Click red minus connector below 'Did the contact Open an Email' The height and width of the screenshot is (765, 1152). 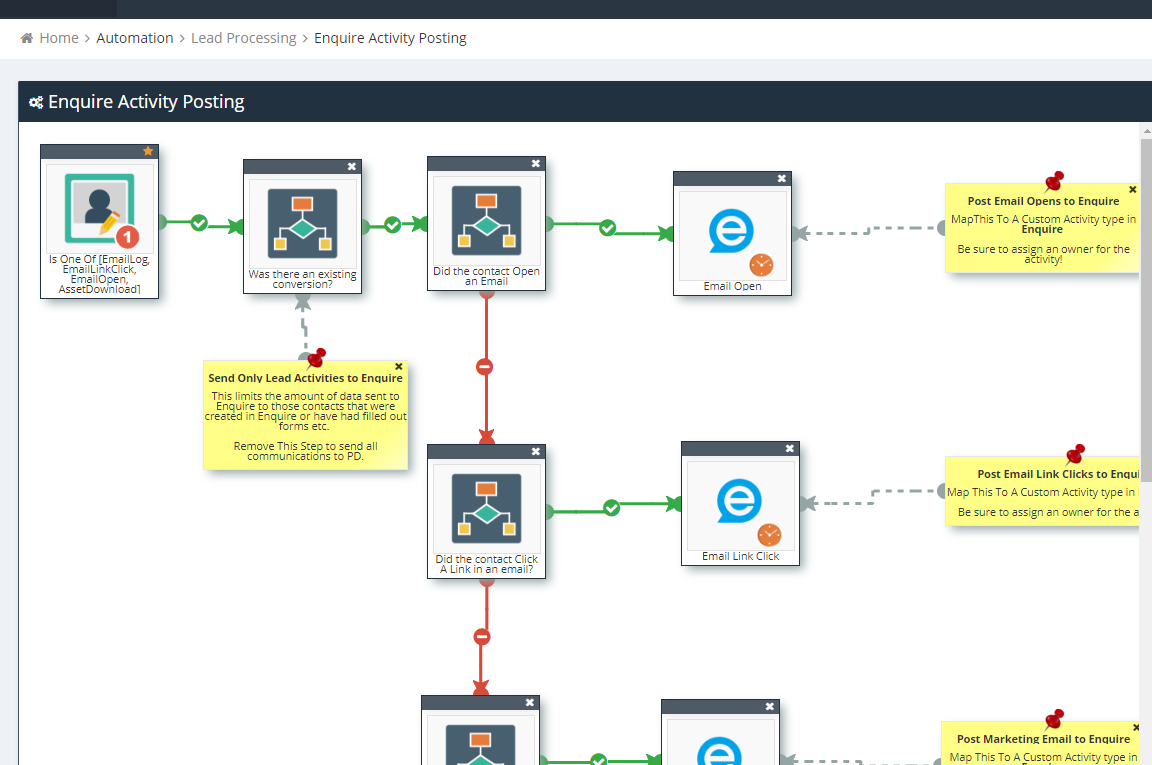click(485, 367)
